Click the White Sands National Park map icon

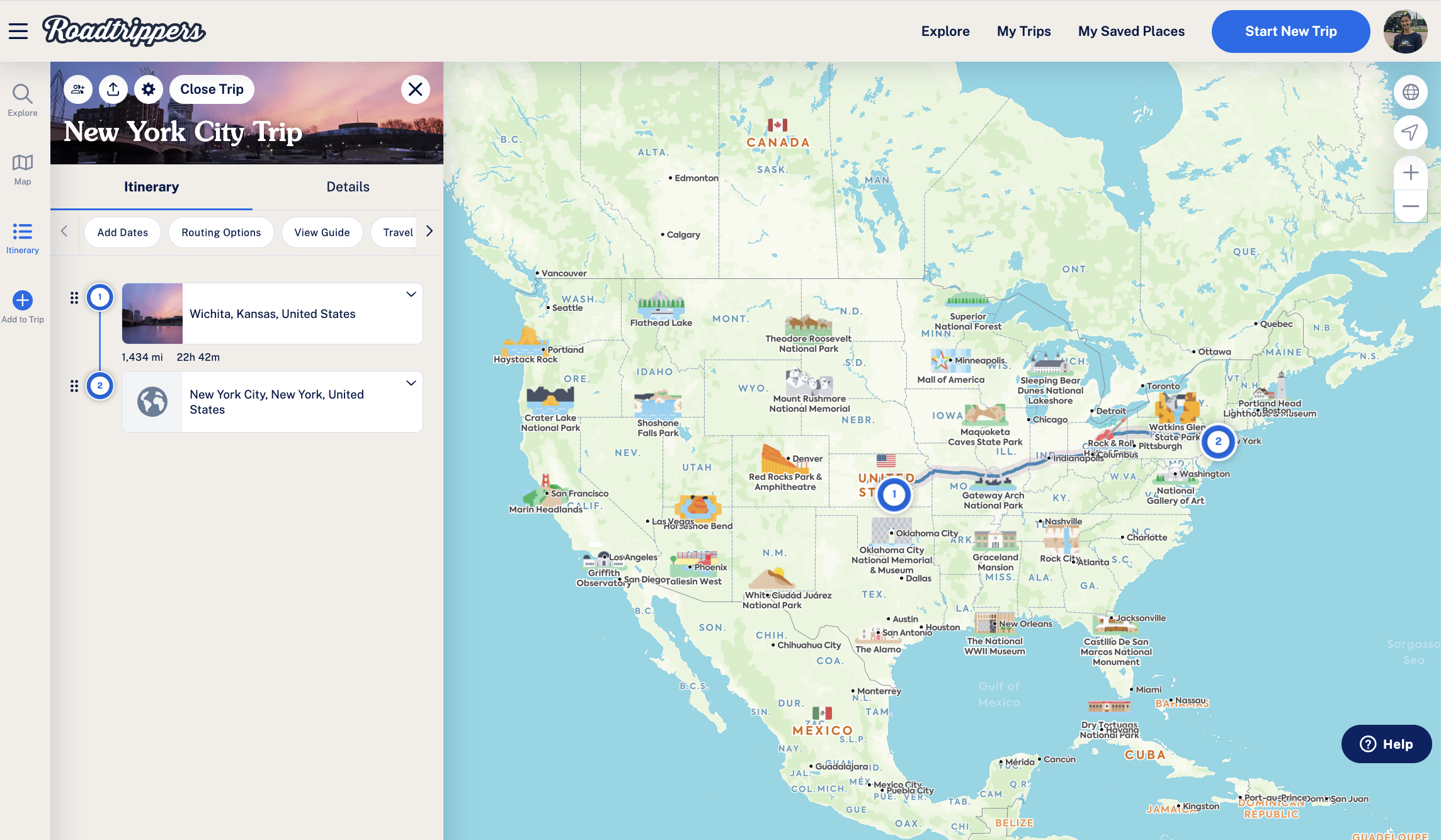pos(772,578)
